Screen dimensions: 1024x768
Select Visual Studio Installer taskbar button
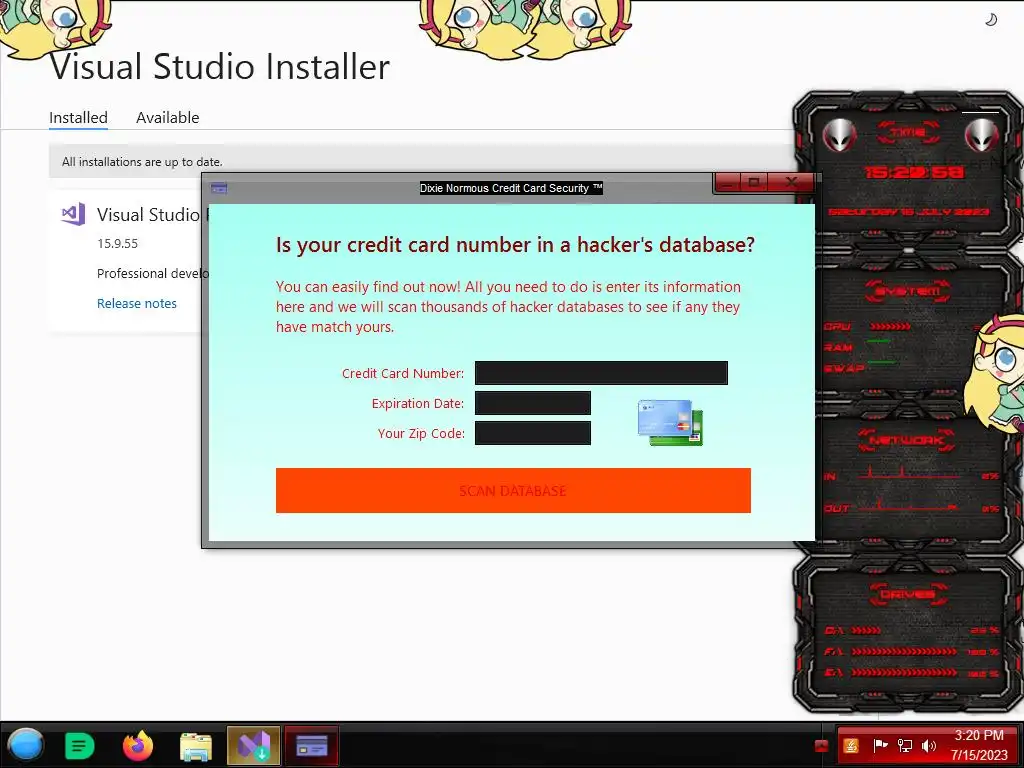tap(254, 745)
